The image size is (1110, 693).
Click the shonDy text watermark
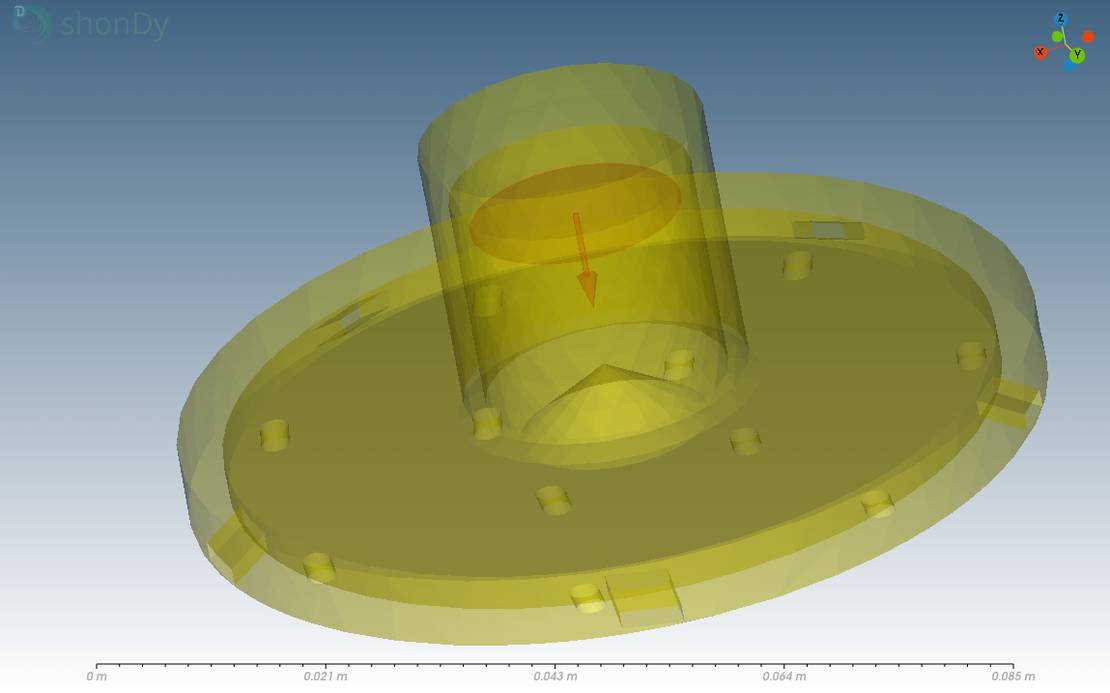115,25
